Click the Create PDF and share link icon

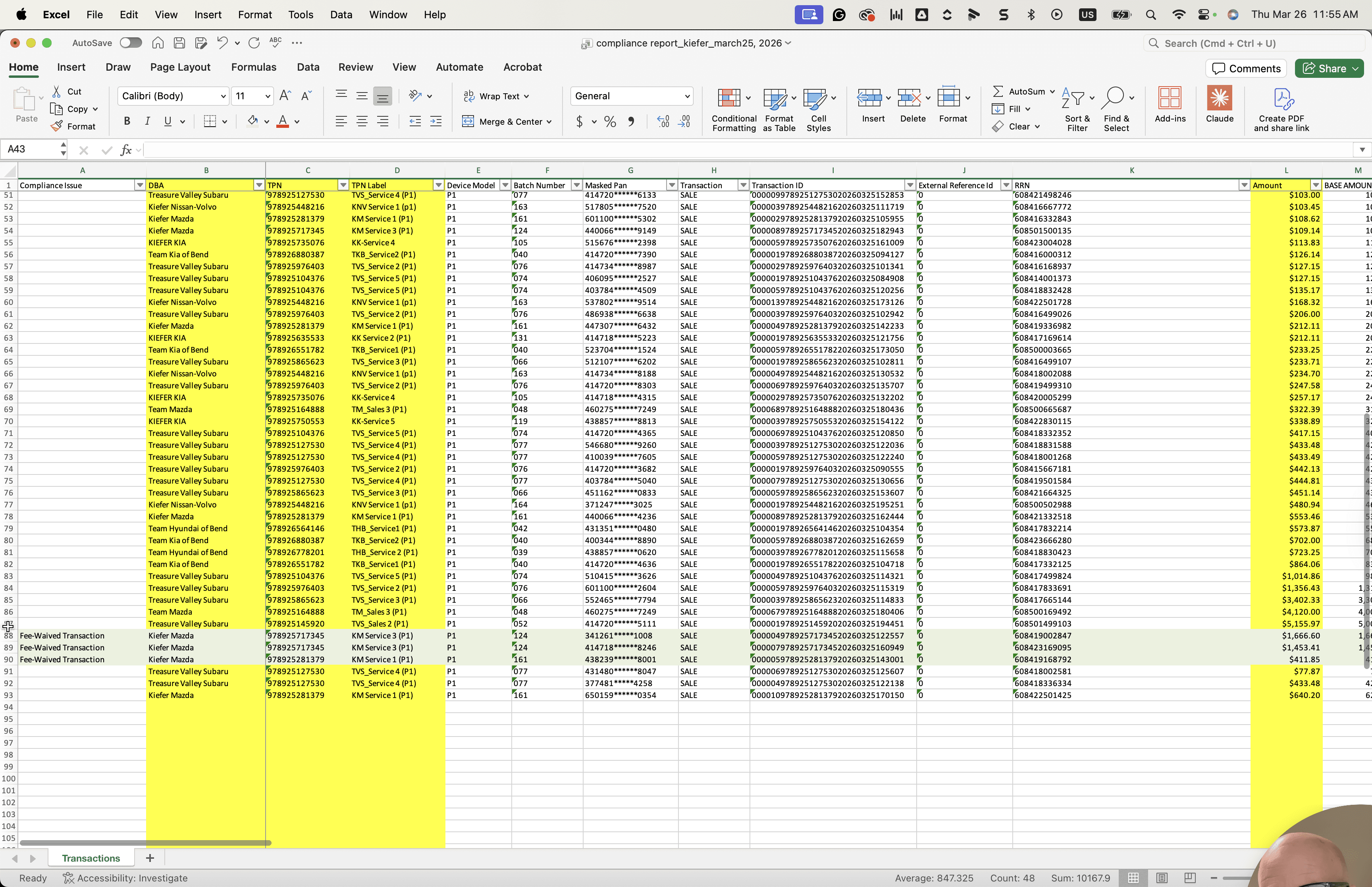tap(1283, 98)
